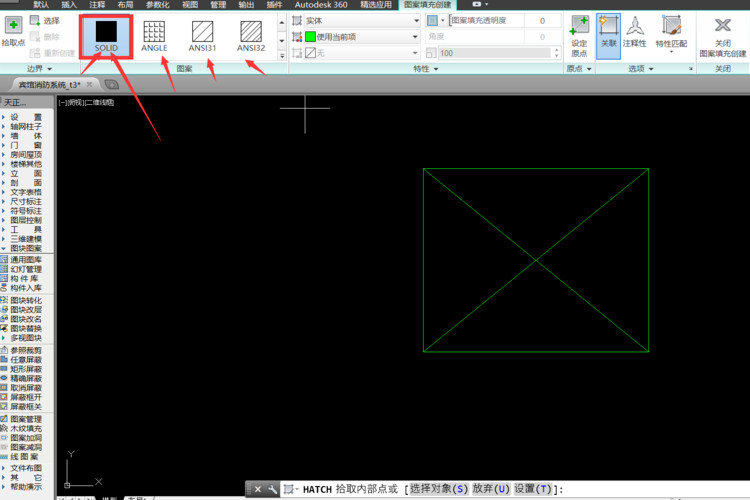Expand the 边界 panel
This screenshot has height=500, width=750.
click(x=39, y=68)
